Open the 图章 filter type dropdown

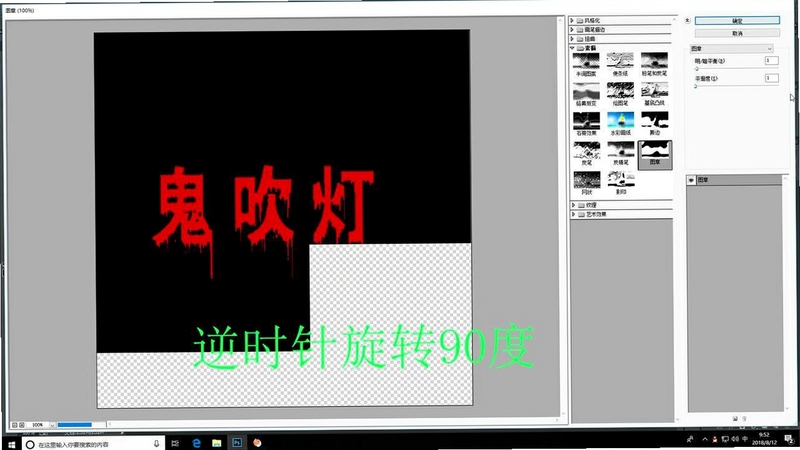point(732,48)
